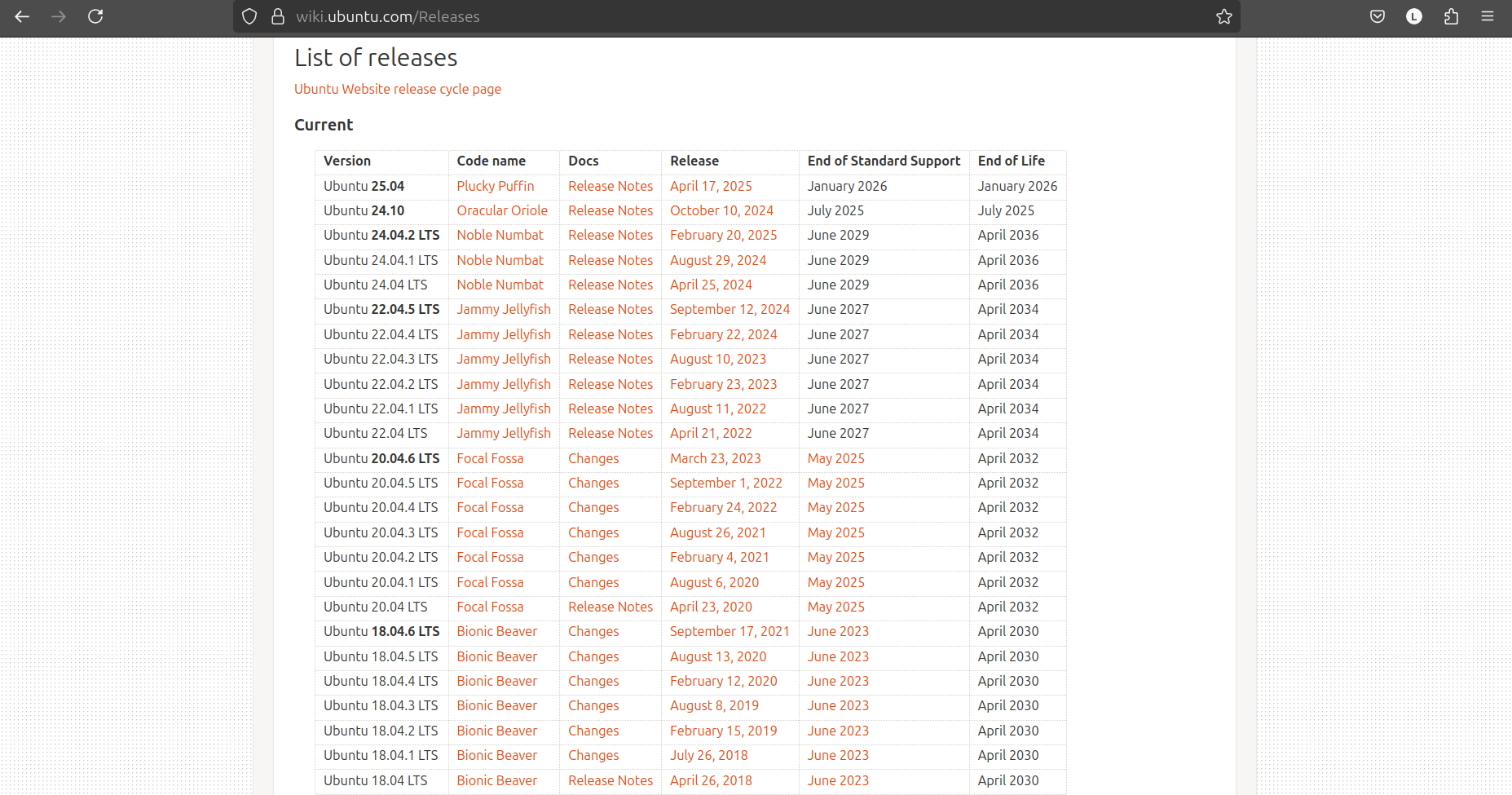The width and height of the screenshot is (1512, 795).
Task: Open the tracking protection shield icon
Action: (x=249, y=16)
